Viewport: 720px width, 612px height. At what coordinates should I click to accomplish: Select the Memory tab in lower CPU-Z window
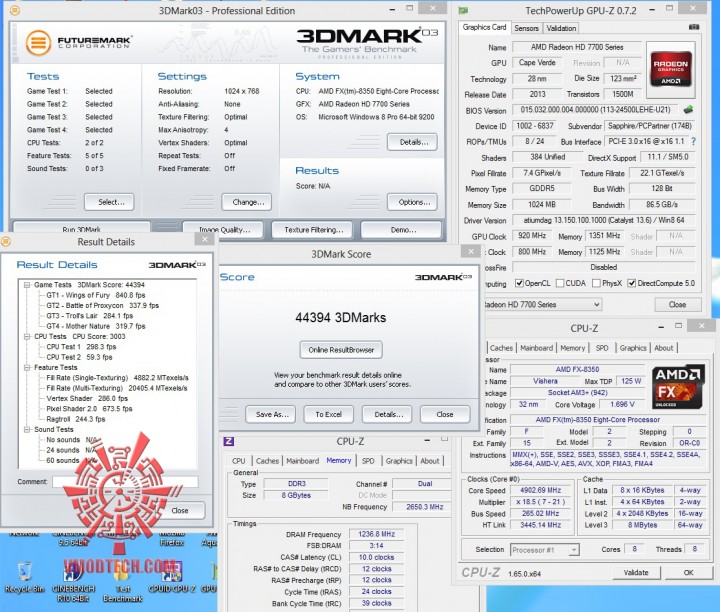[x=339, y=460]
